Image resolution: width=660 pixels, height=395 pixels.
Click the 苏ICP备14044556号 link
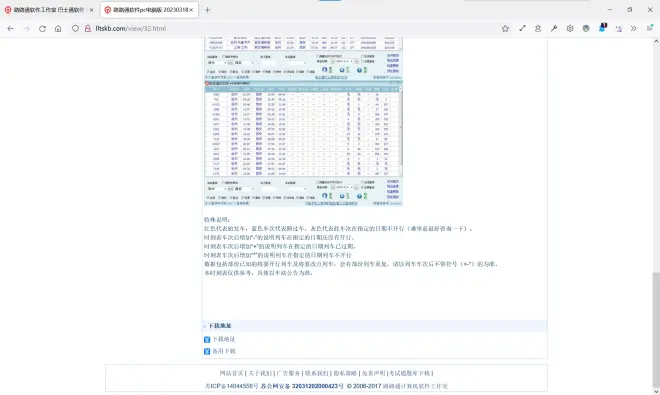coord(231,386)
